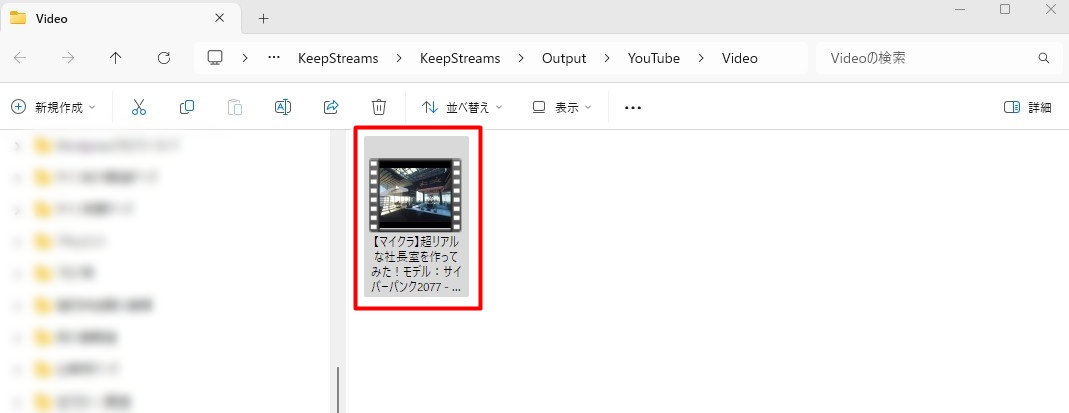Click the Share icon in the toolbar
1069x413 pixels.
coord(331,107)
